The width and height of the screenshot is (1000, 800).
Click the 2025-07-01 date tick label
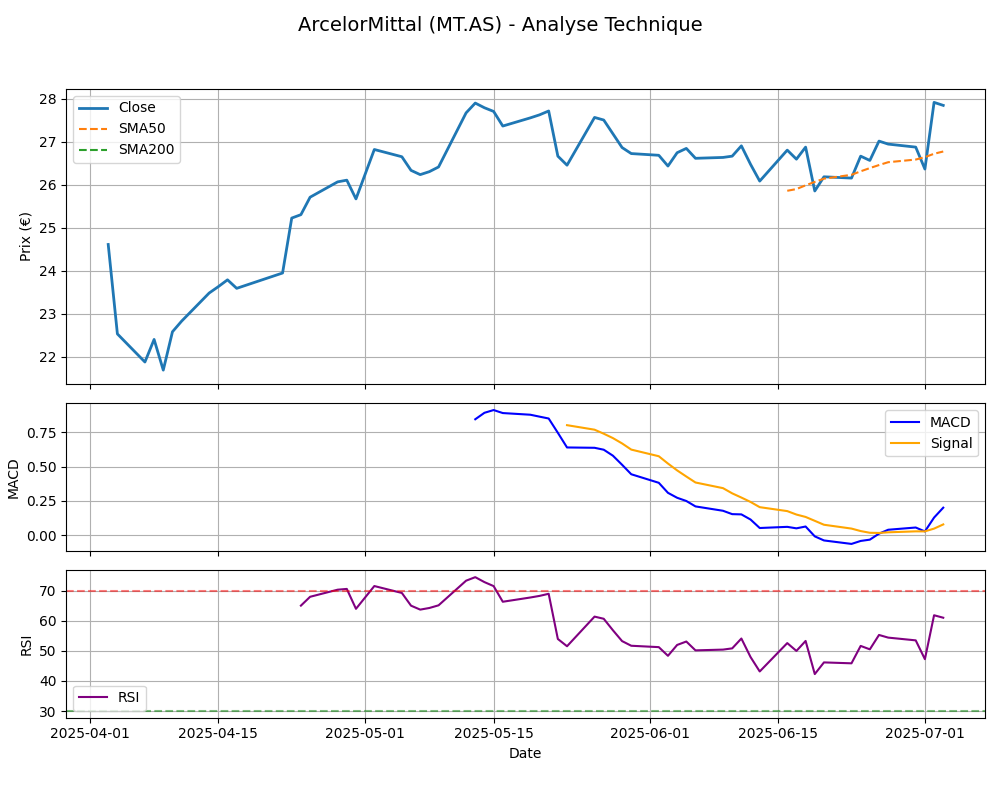925,733
